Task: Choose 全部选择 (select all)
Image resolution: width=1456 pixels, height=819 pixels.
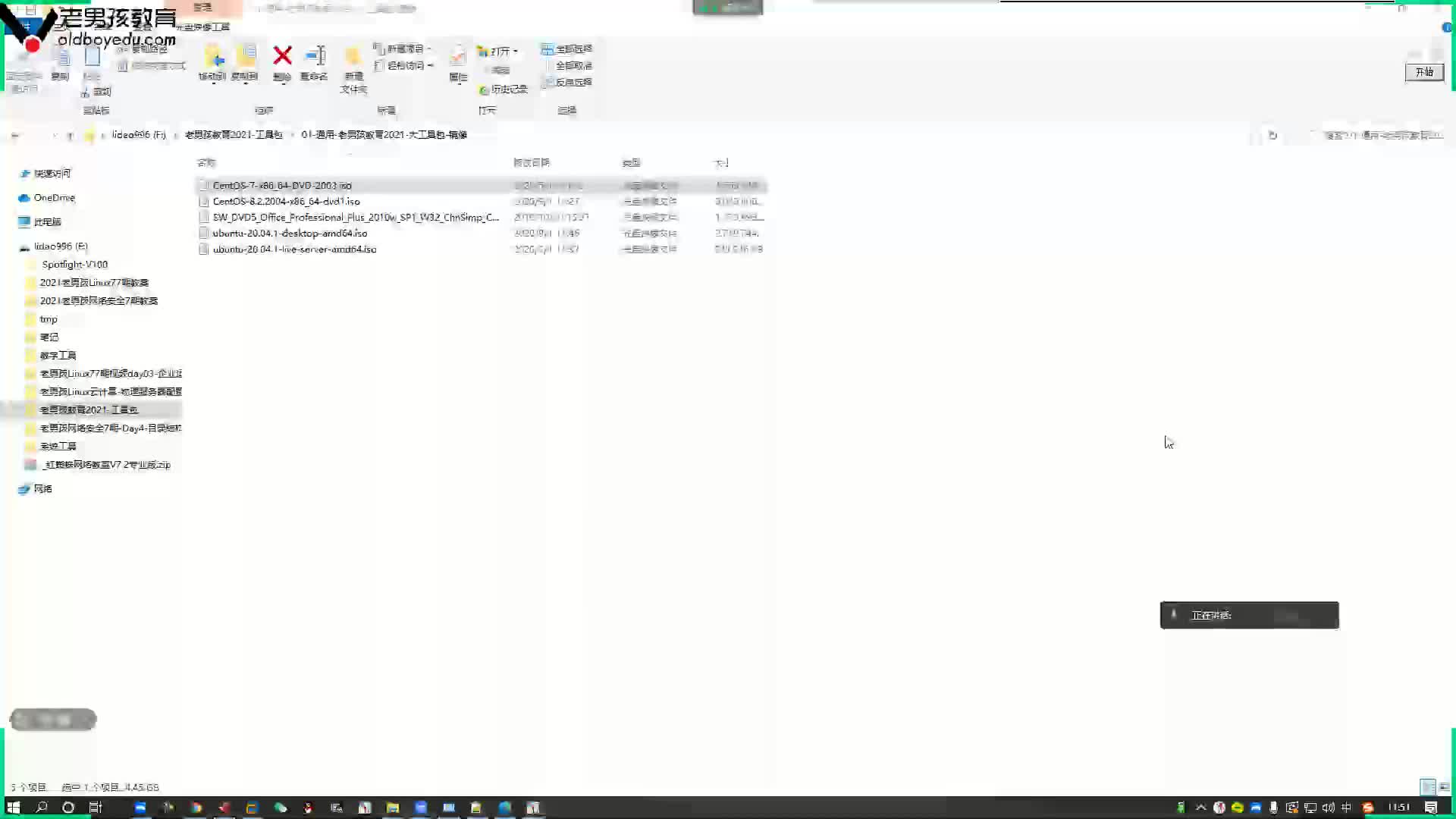Action: coord(566,49)
